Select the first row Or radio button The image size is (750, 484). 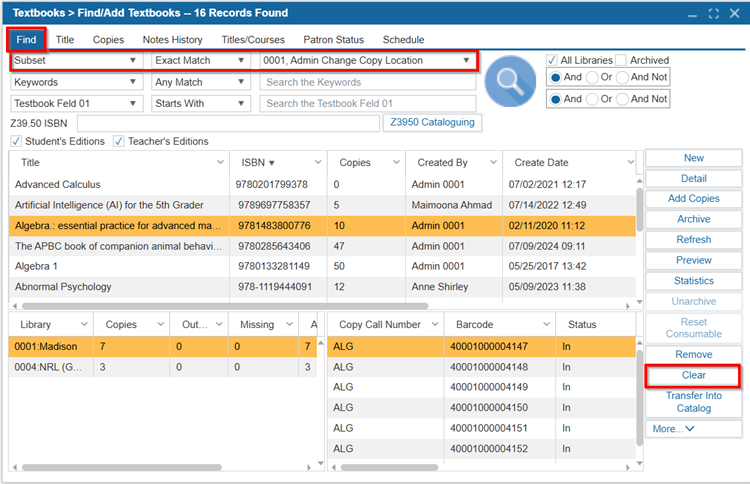(592, 77)
